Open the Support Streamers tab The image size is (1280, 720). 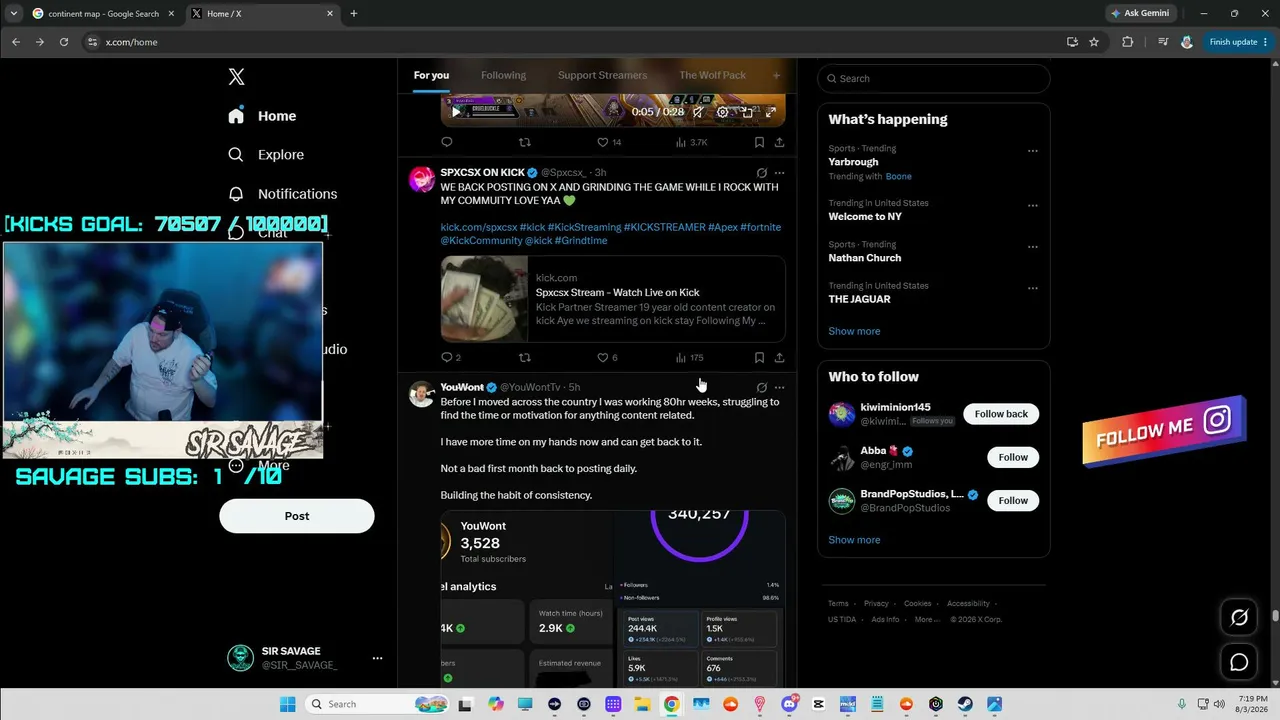pos(602,75)
